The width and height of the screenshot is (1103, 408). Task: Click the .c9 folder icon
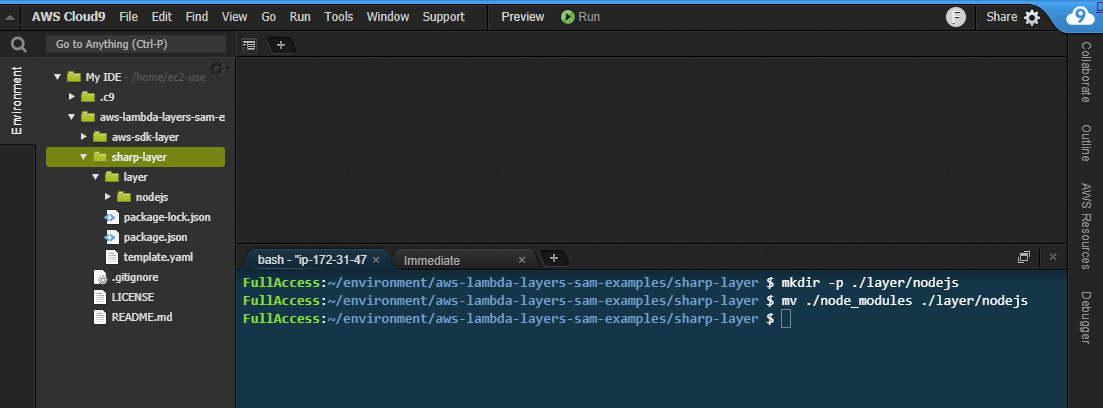87,96
